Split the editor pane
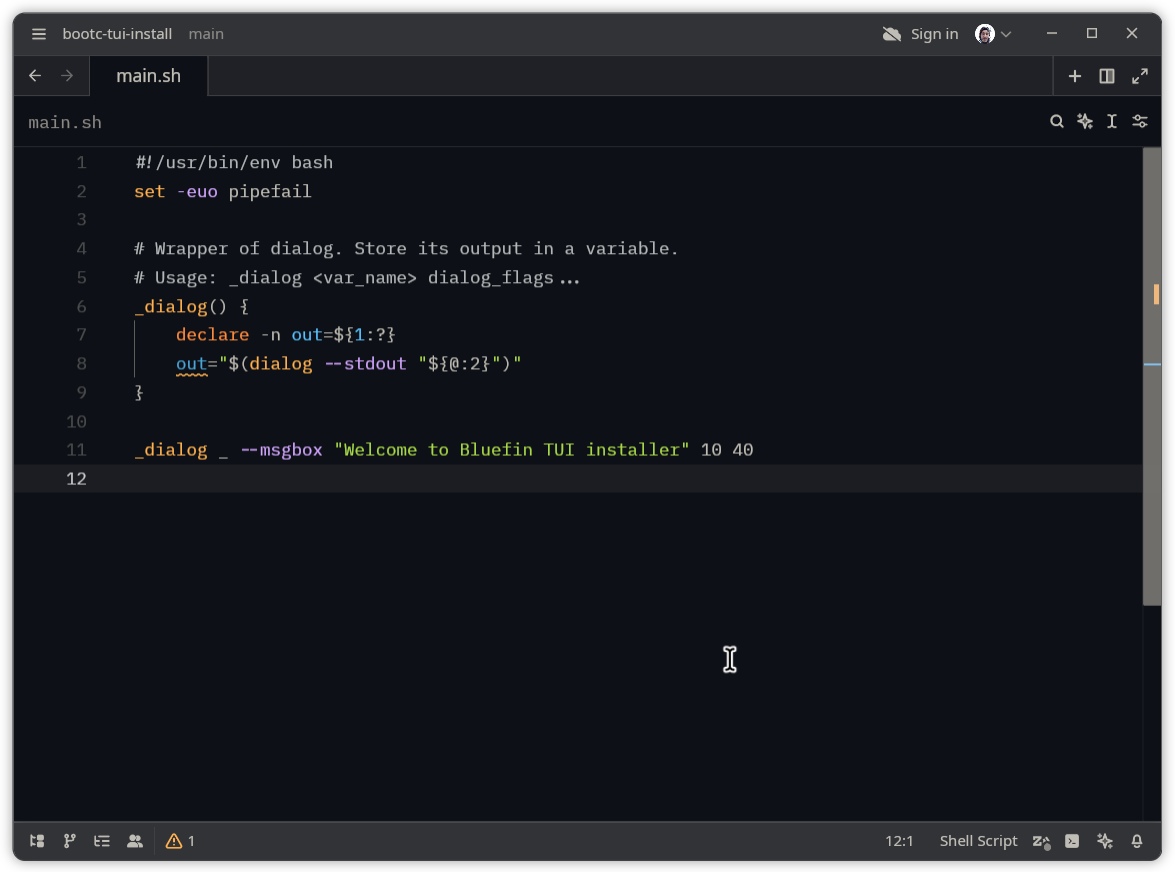Viewport: 1175px width, 872px height. (1107, 76)
